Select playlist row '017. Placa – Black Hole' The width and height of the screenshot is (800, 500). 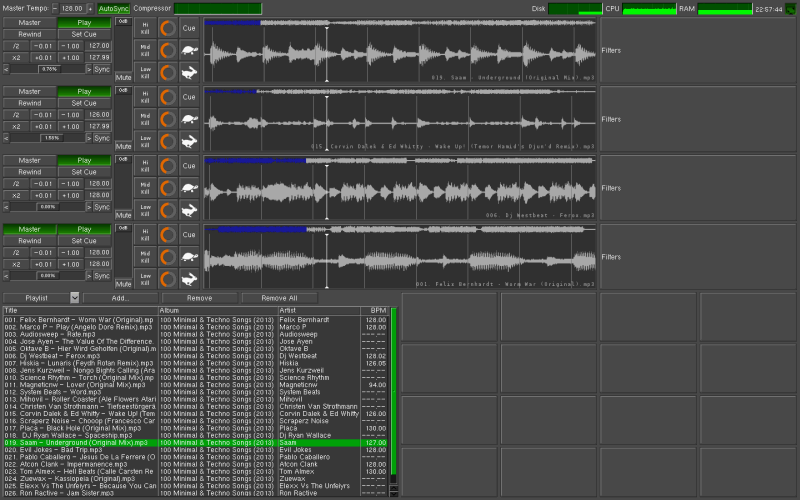(195, 428)
